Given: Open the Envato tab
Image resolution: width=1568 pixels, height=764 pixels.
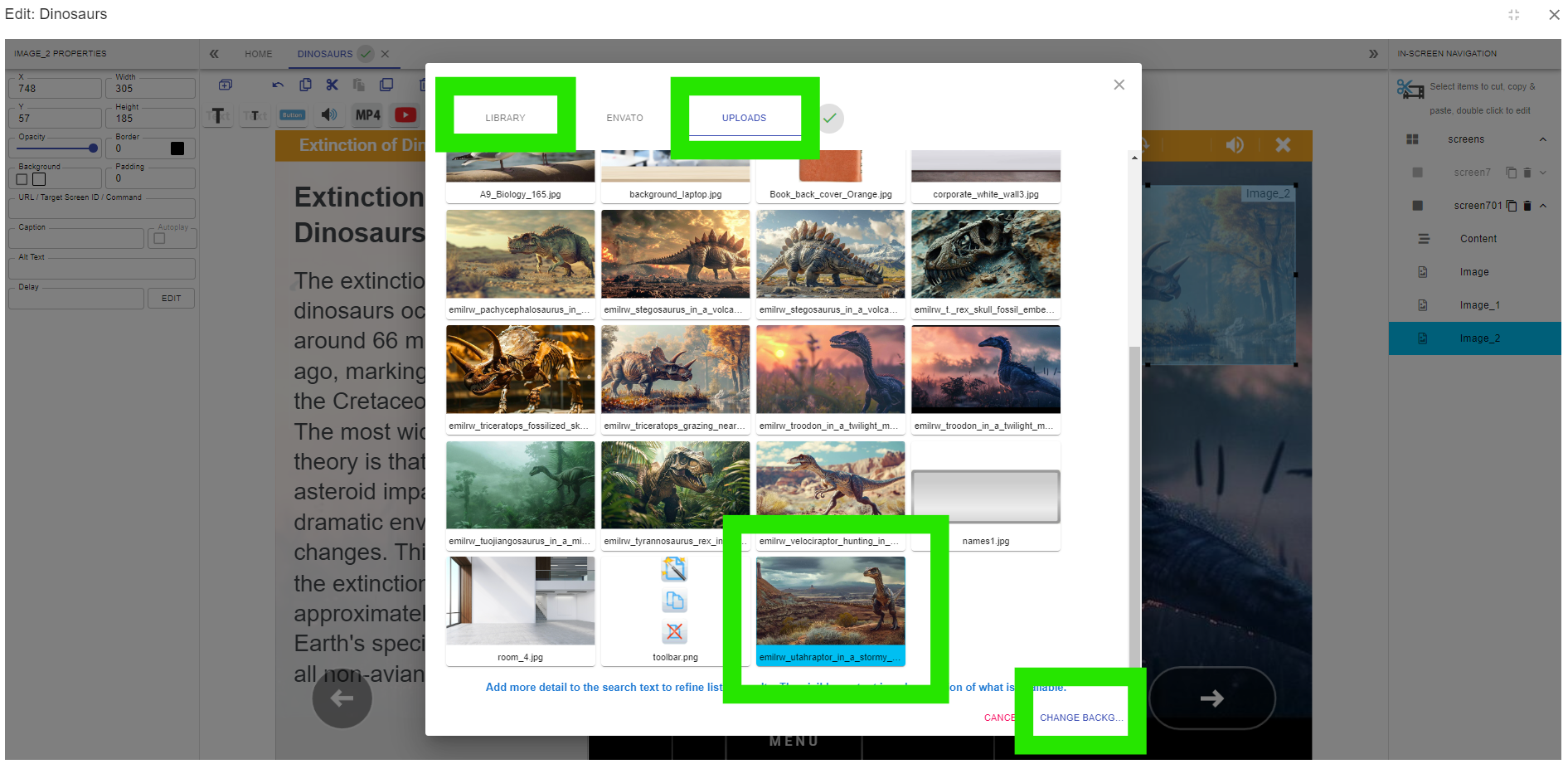Looking at the screenshot, I should (624, 118).
